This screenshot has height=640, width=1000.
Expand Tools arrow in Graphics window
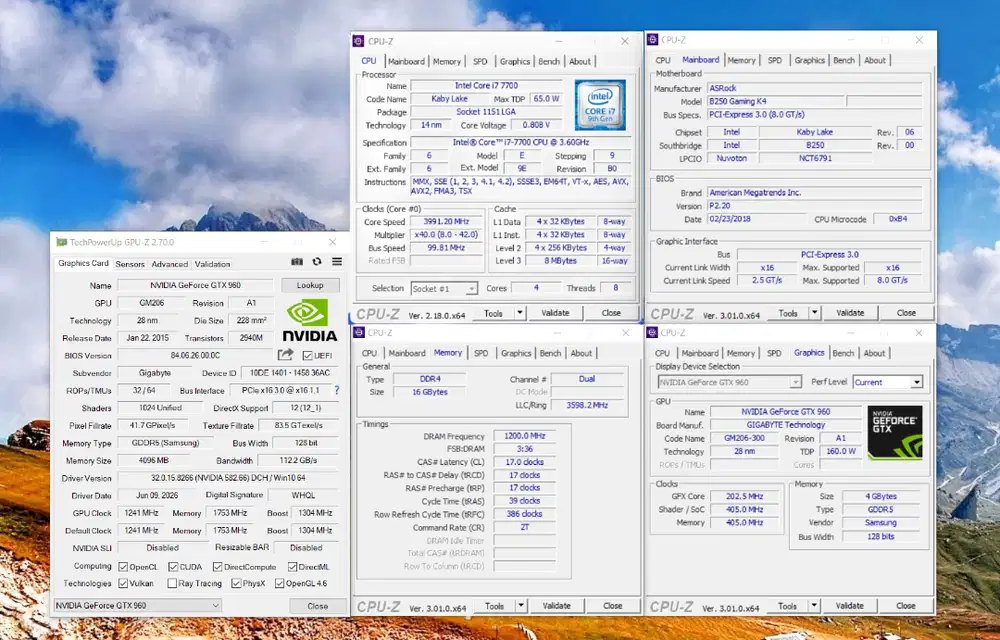click(814, 606)
